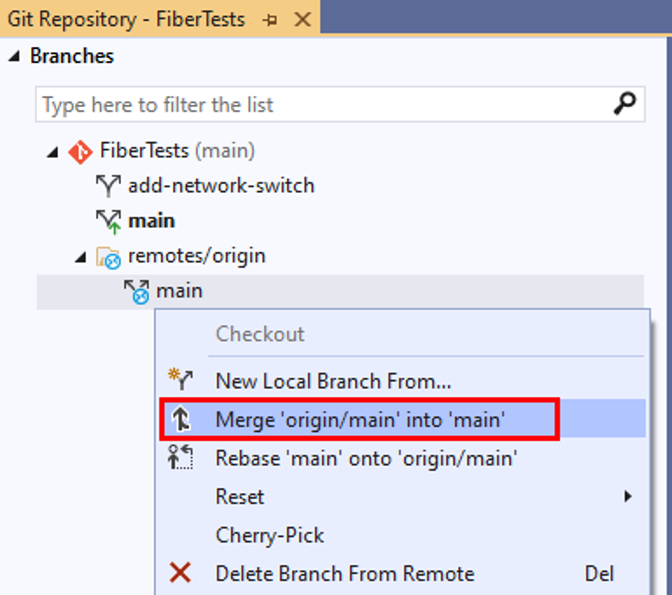Click the Rebase icon in context menu

[x=180, y=458]
